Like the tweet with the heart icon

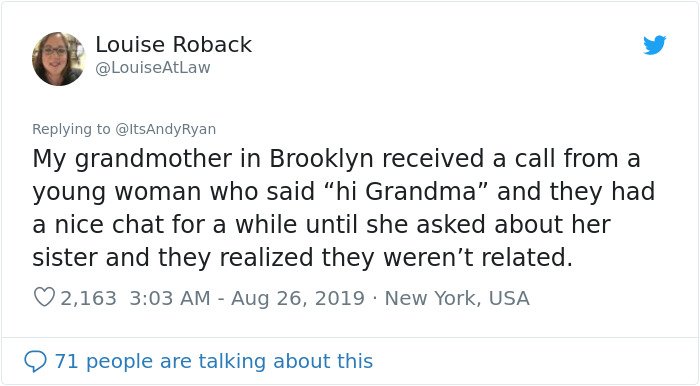tap(44, 297)
